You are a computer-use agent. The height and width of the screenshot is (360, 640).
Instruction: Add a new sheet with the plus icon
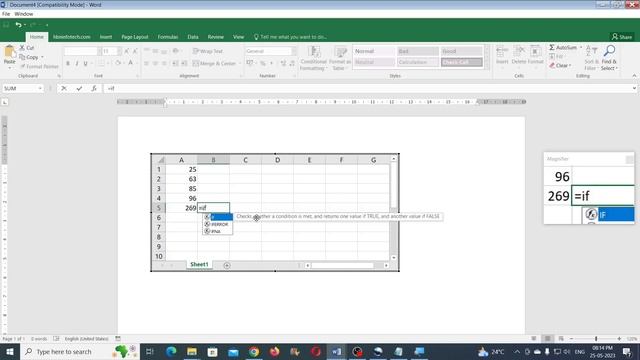tap(227, 265)
